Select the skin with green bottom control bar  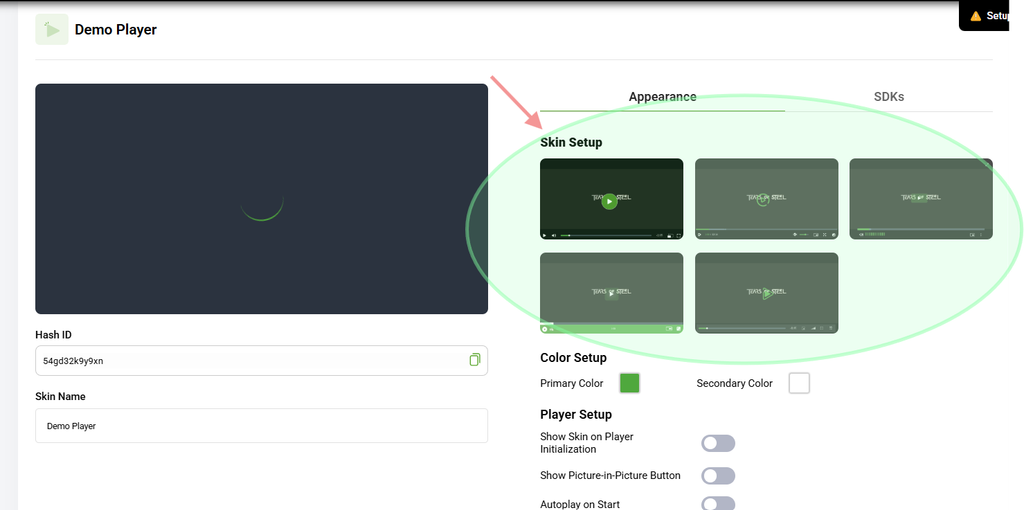[x=611, y=293]
